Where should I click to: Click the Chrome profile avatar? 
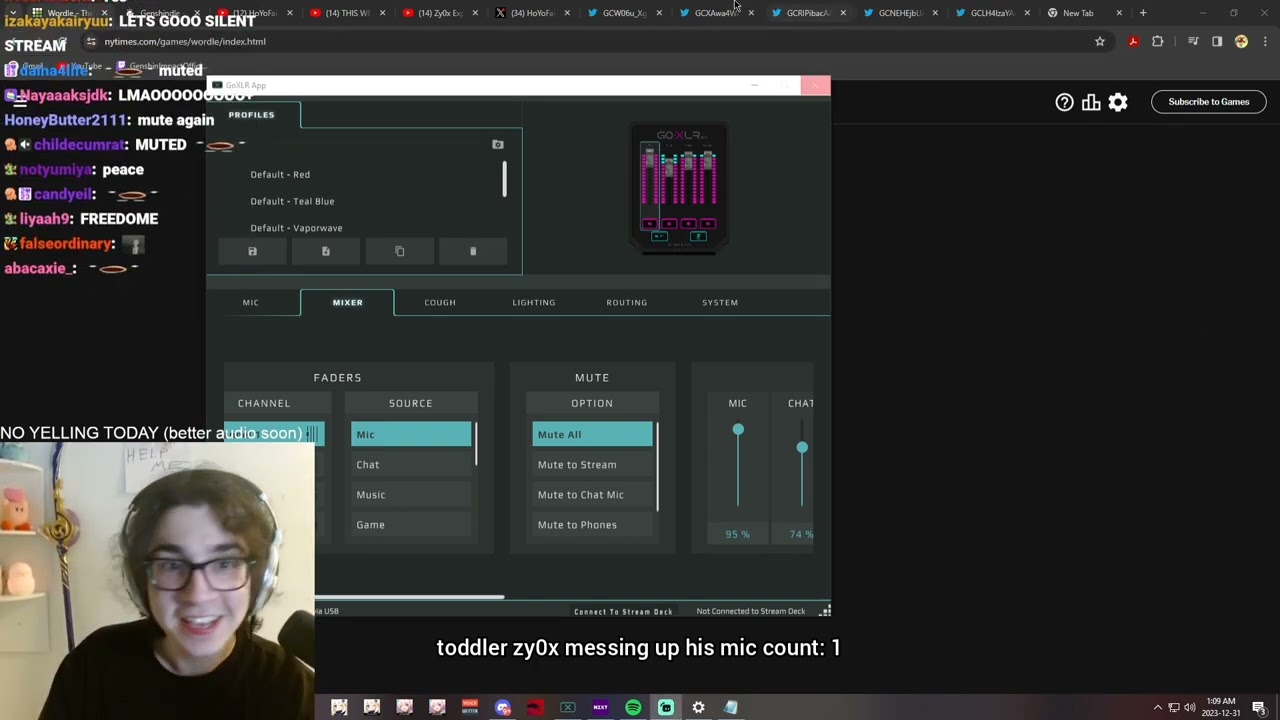[x=1241, y=42]
